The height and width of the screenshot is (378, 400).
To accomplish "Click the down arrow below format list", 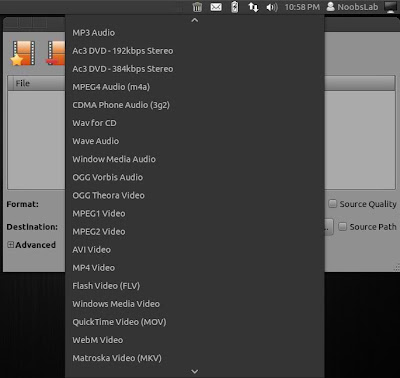I will [195, 371].
